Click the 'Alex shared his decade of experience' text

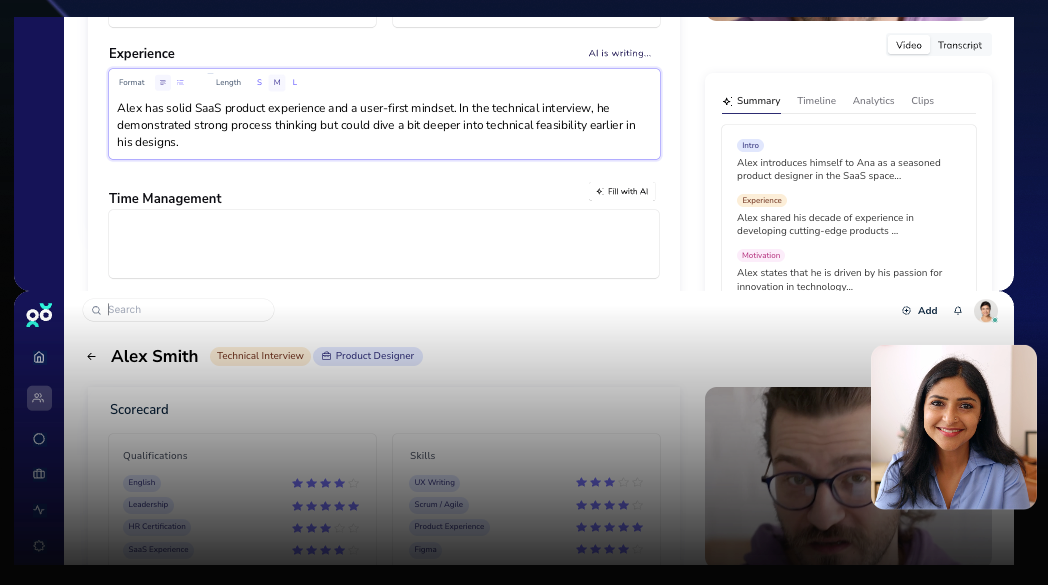point(825,224)
